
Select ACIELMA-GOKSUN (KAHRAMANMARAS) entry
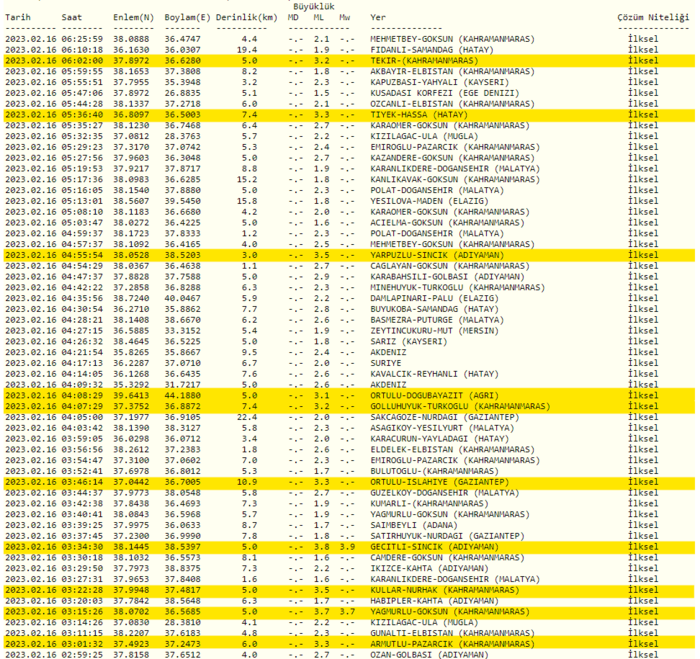[x=447, y=222]
